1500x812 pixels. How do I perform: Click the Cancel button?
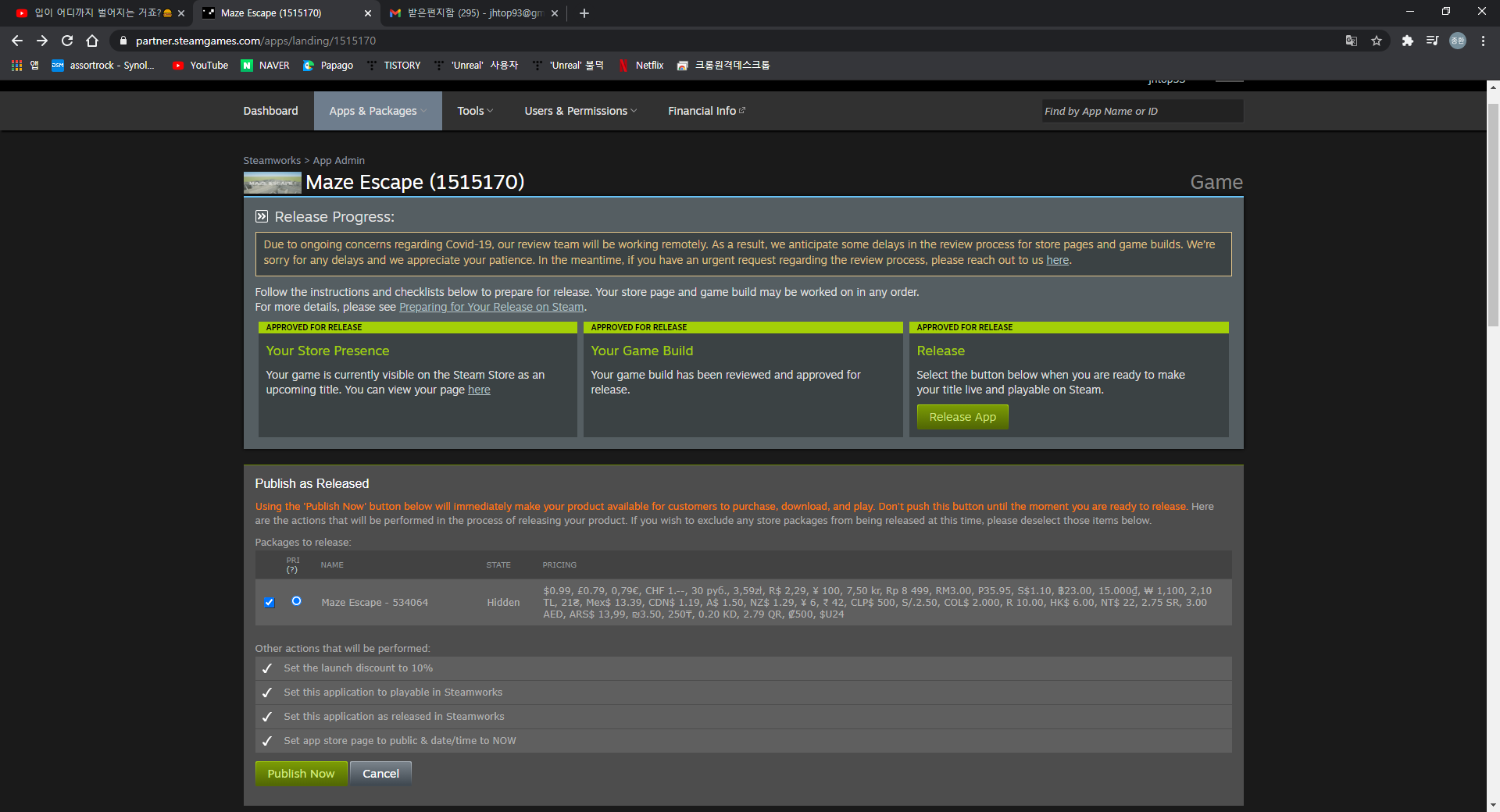pos(380,774)
